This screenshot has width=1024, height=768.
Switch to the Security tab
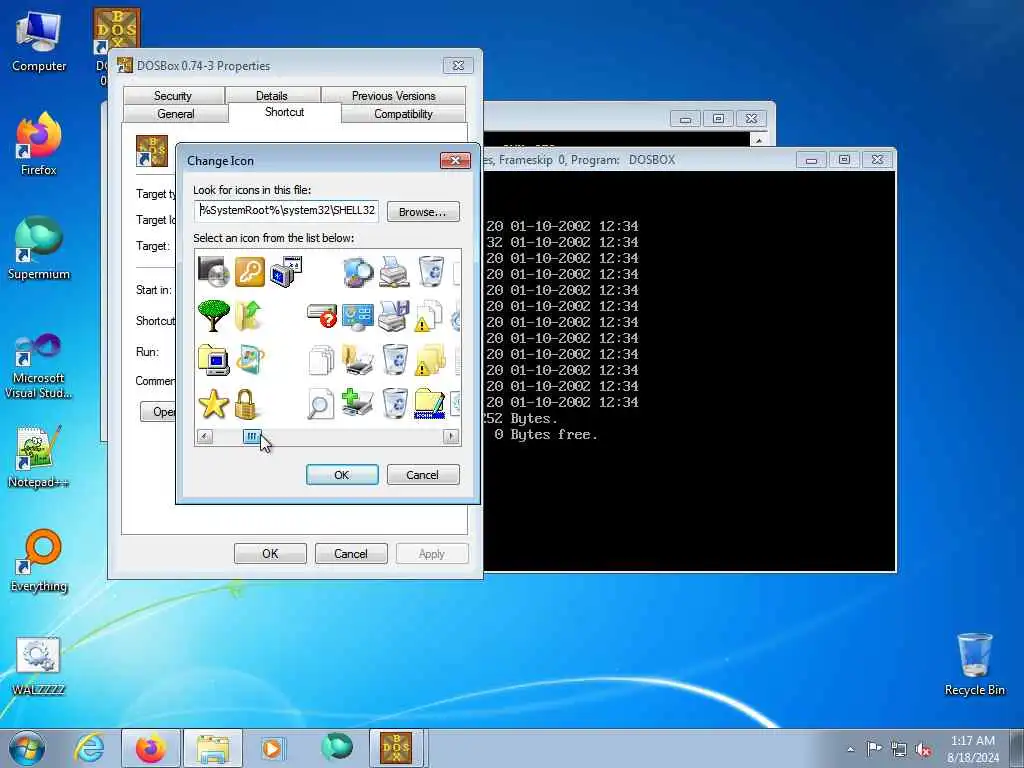pos(173,95)
